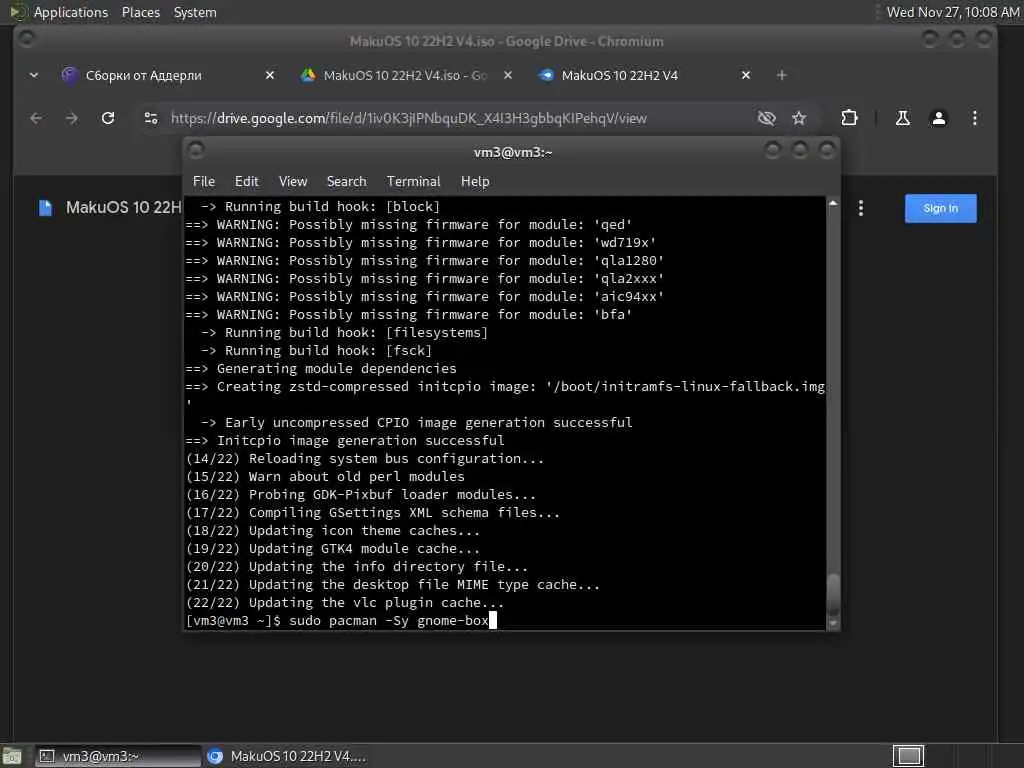This screenshot has width=1024, height=768.
Task: Close the third MakuOS 10 22H2 V4 tab
Action: 746,76
